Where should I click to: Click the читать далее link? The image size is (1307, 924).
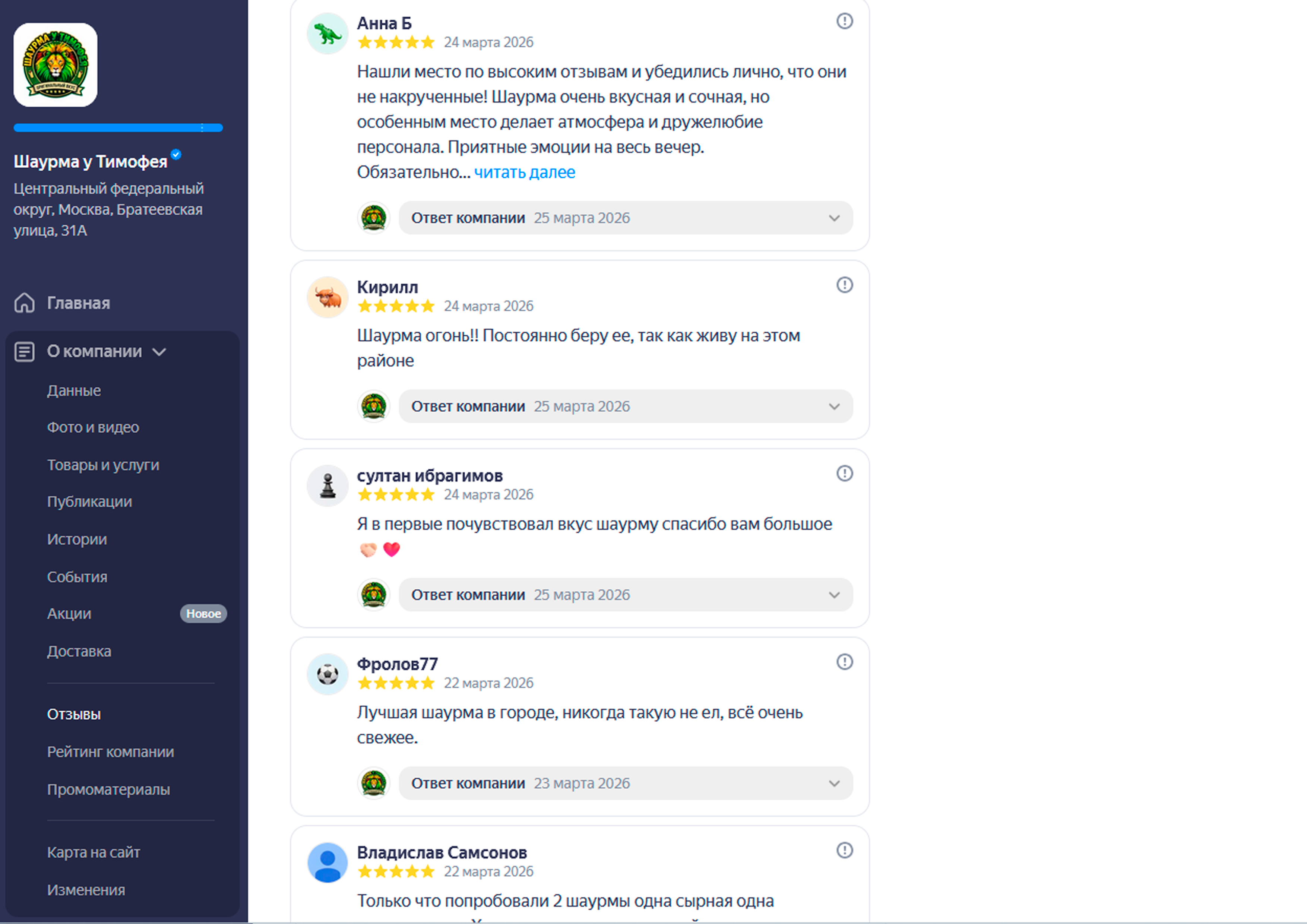[524, 172]
